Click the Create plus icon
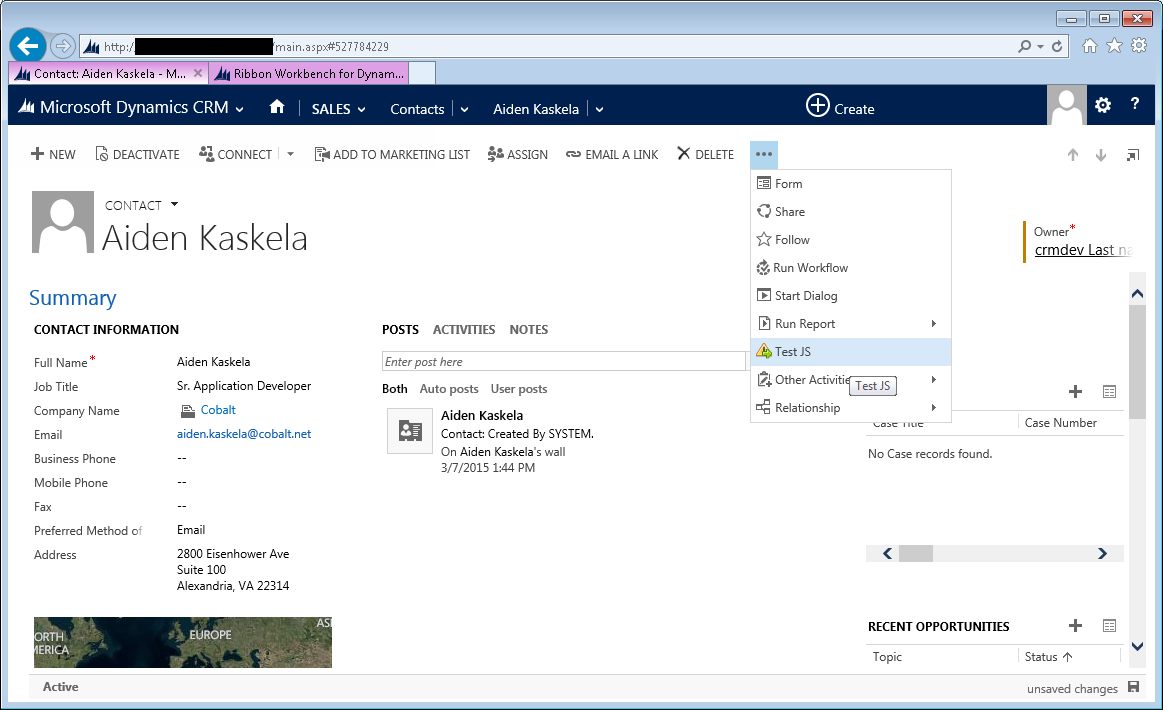 818,106
